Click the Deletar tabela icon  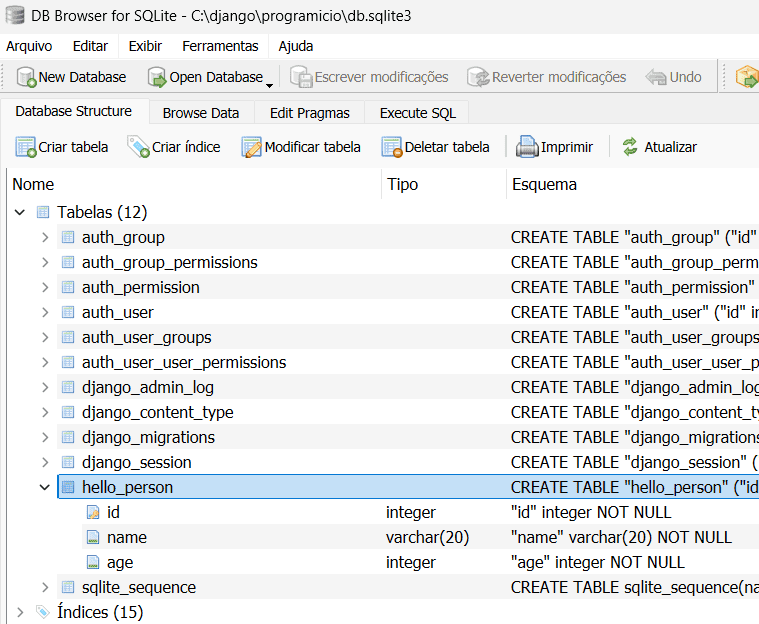(x=392, y=147)
